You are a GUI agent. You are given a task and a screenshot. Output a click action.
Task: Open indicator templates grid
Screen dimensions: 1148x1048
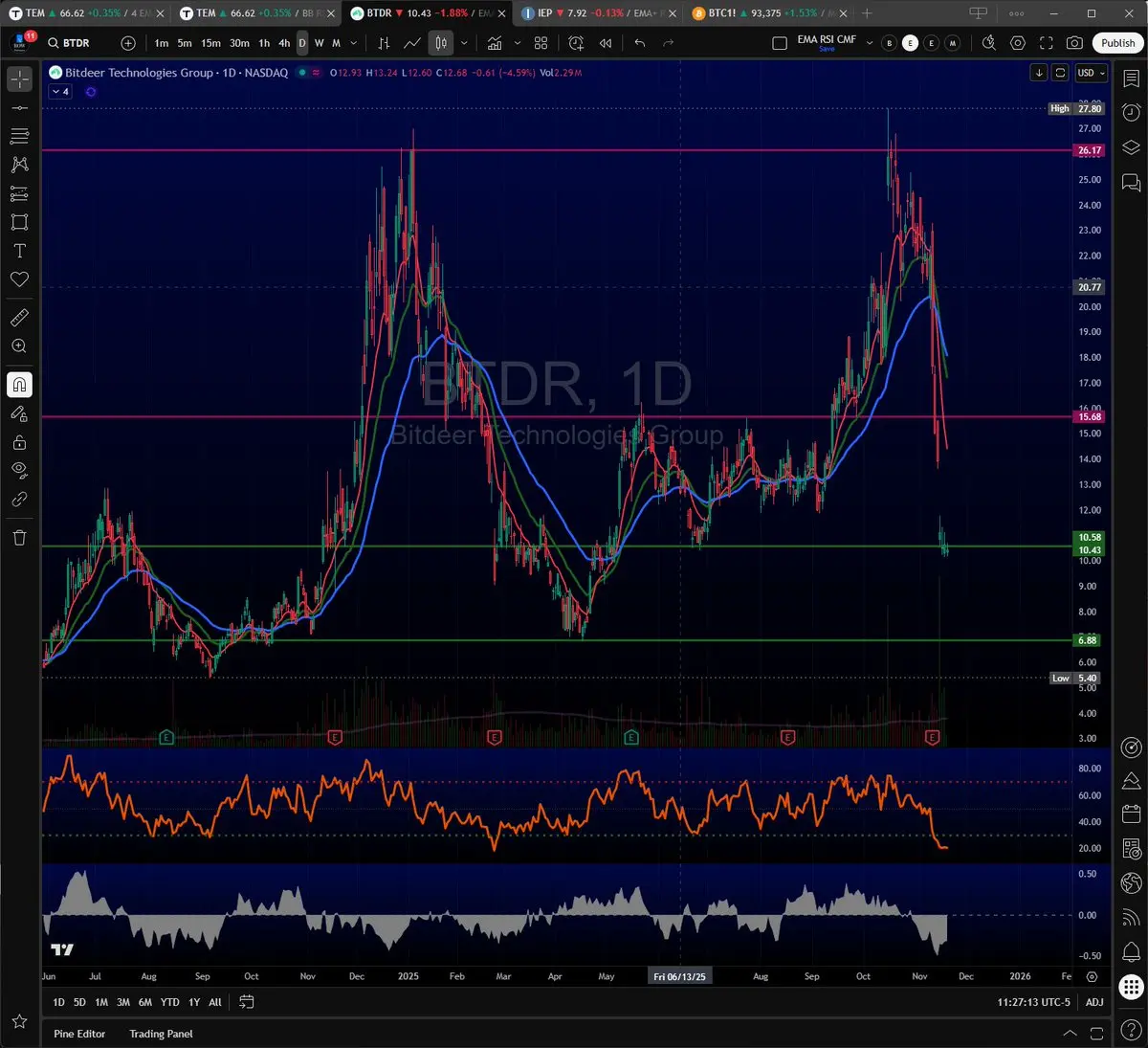click(541, 43)
